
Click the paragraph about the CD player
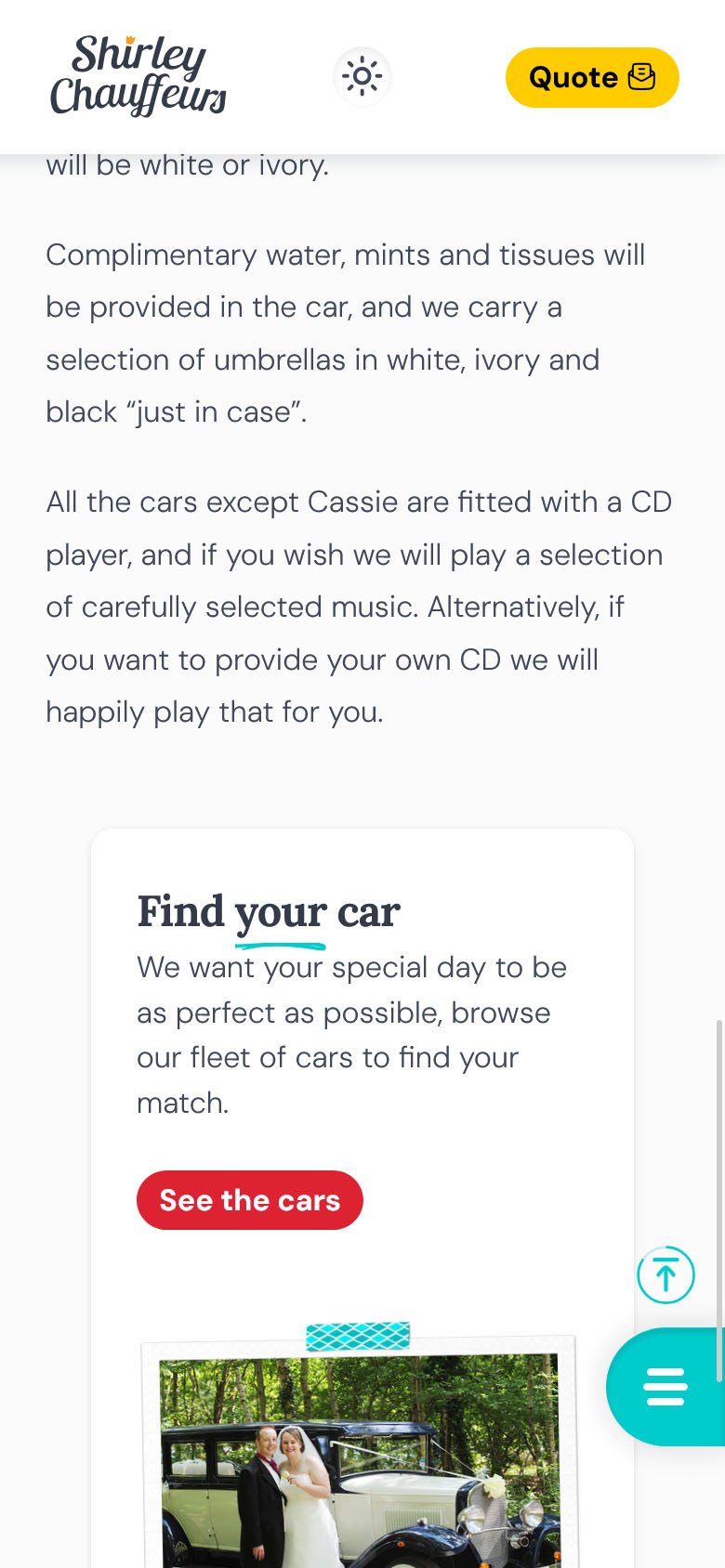tap(359, 607)
